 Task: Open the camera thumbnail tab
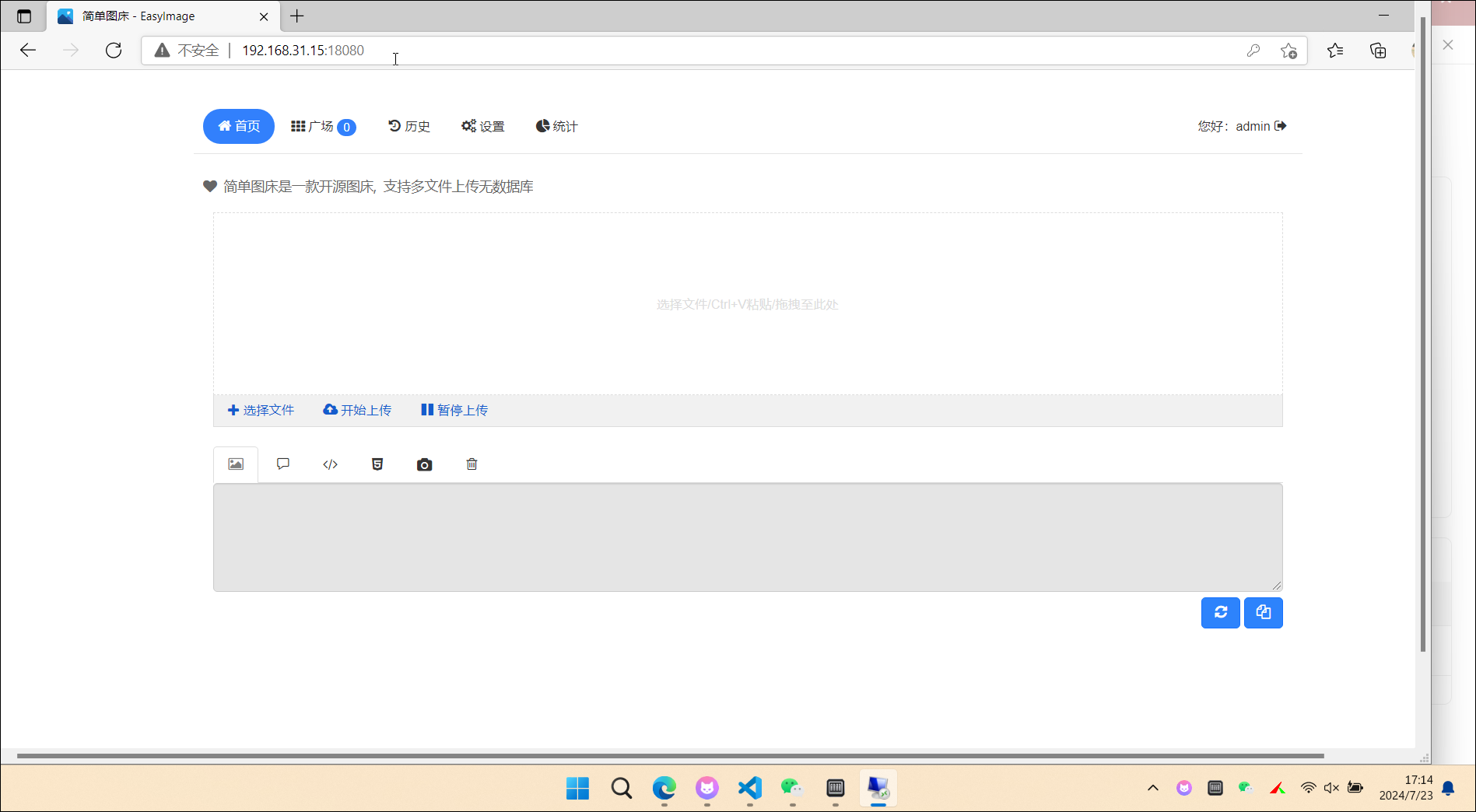pyautogui.click(x=424, y=464)
